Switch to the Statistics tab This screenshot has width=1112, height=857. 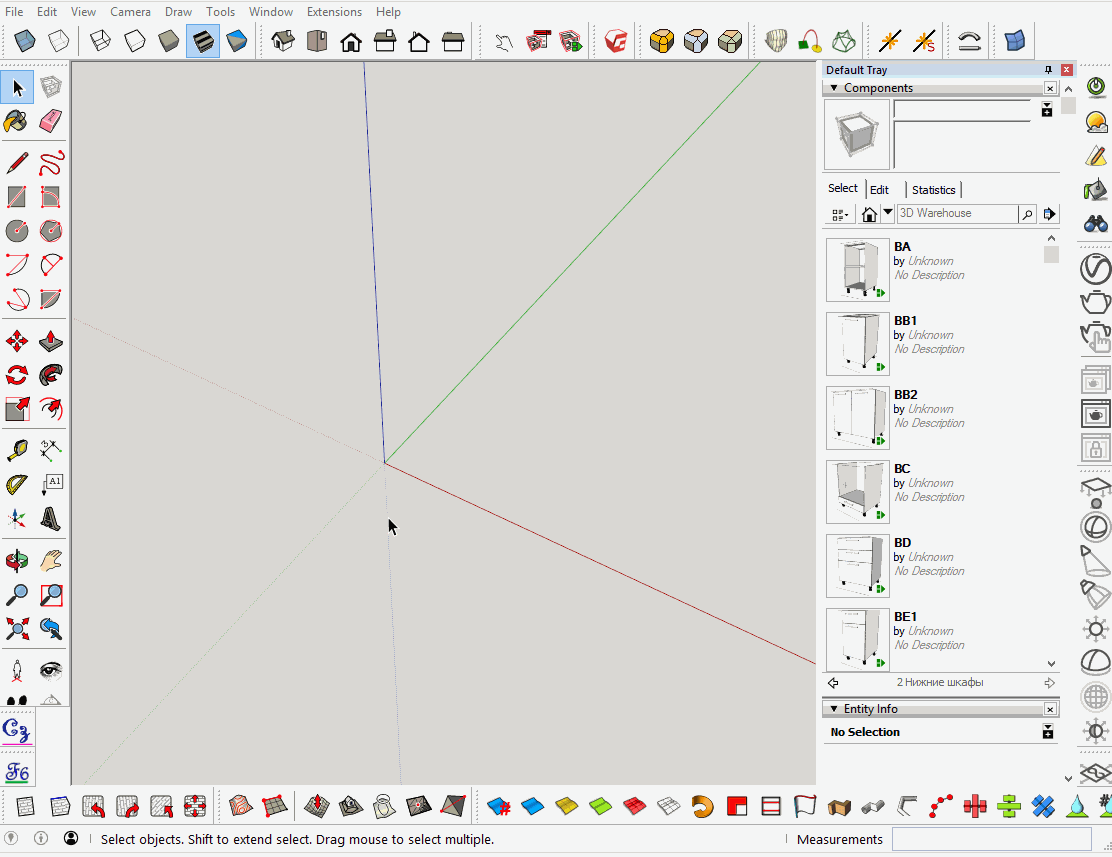click(933, 189)
